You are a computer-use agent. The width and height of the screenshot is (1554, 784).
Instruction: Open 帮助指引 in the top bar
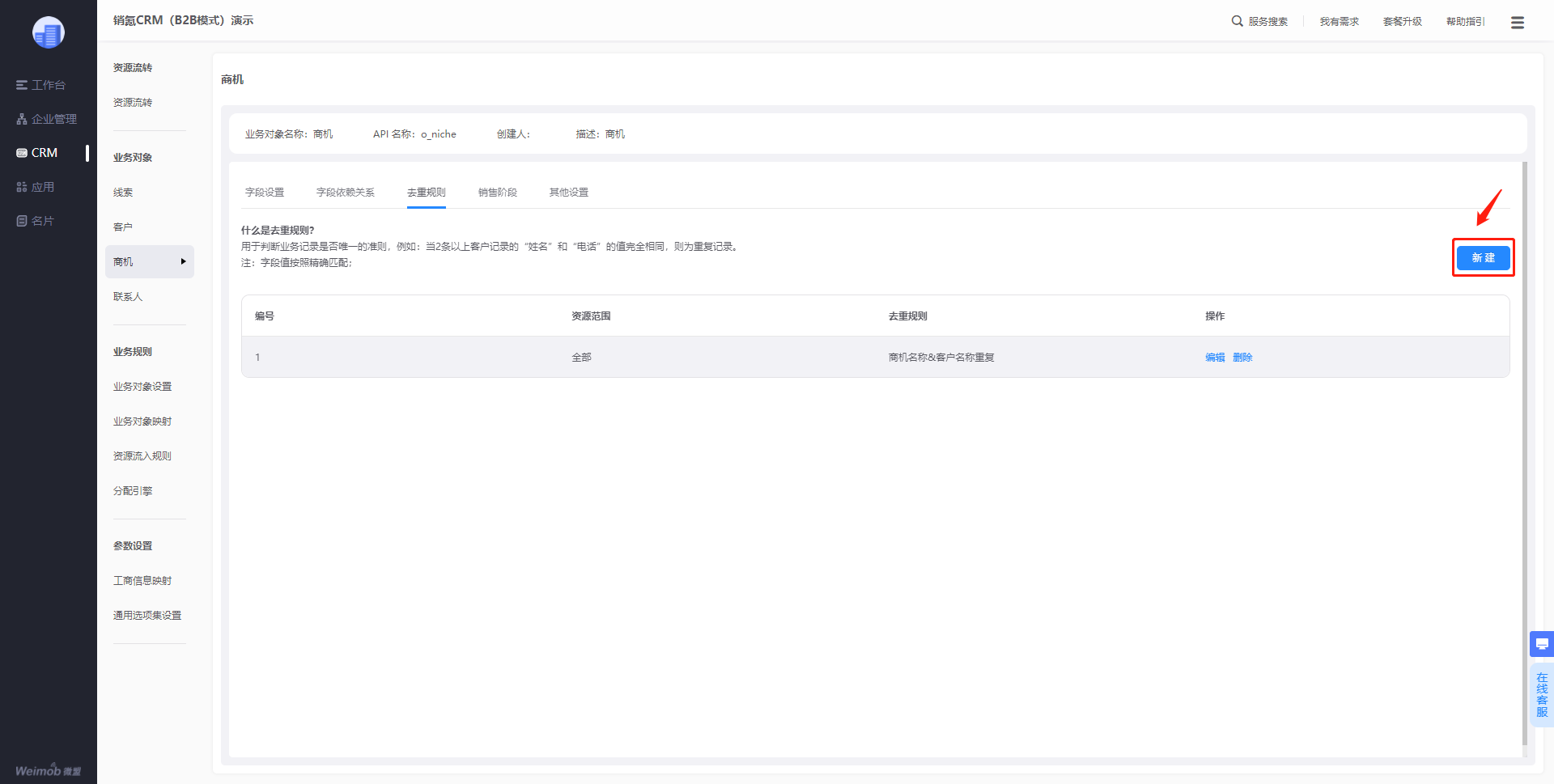pos(1466,22)
